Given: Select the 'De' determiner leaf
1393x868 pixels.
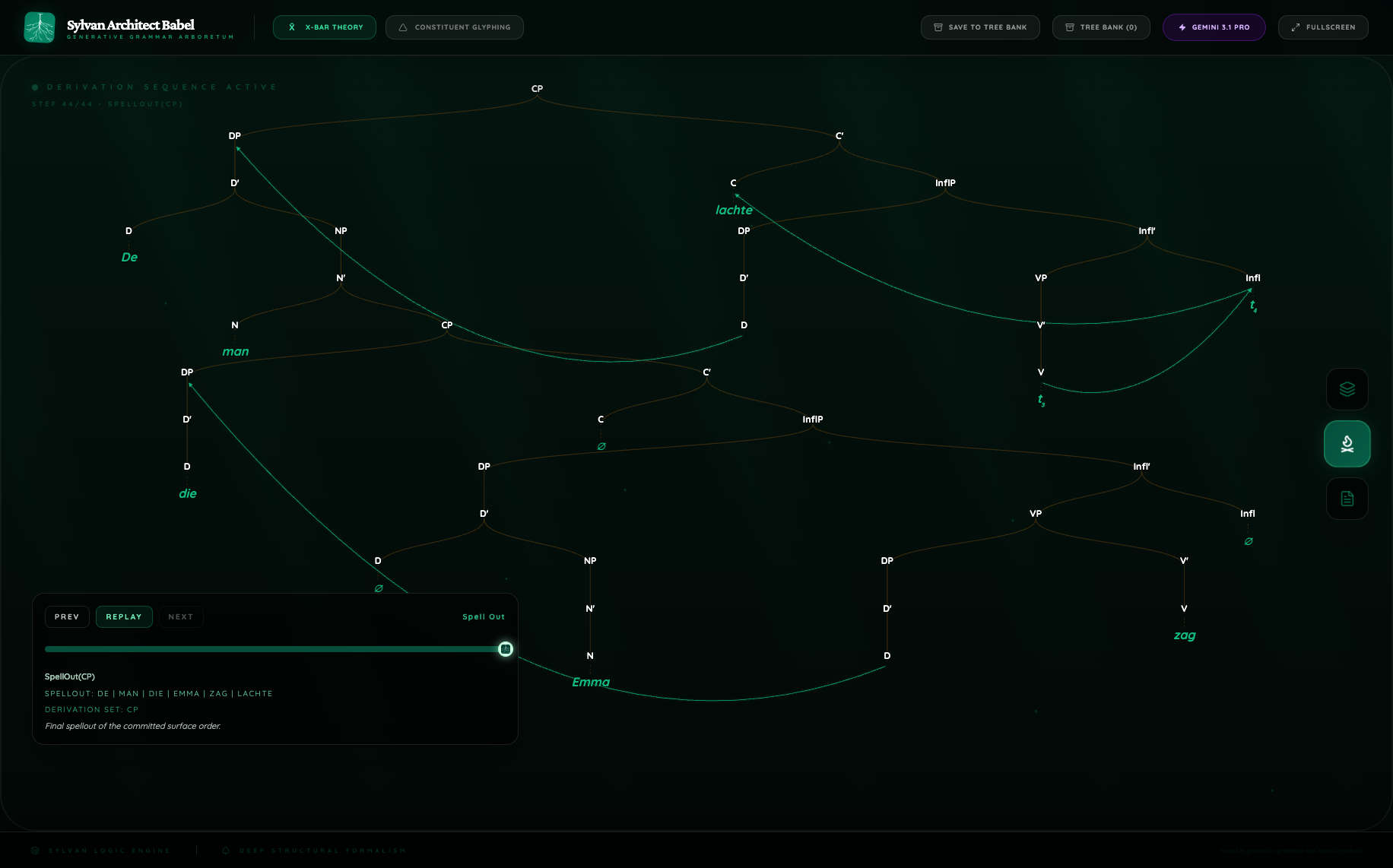Looking at the screenshot, I should point(129,258).
